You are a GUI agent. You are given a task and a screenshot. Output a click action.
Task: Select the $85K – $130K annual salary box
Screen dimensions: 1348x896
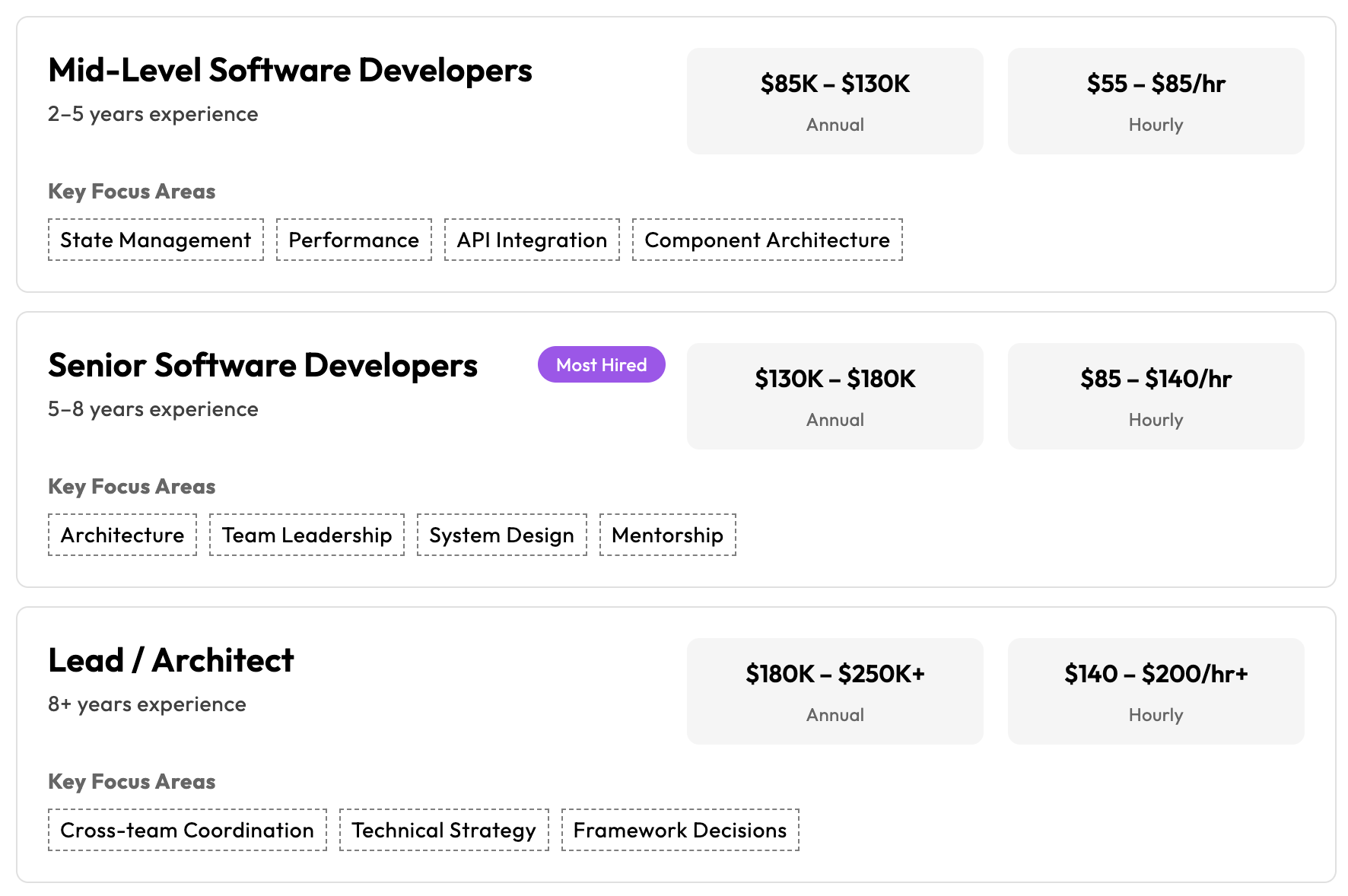tap(835, 101)
